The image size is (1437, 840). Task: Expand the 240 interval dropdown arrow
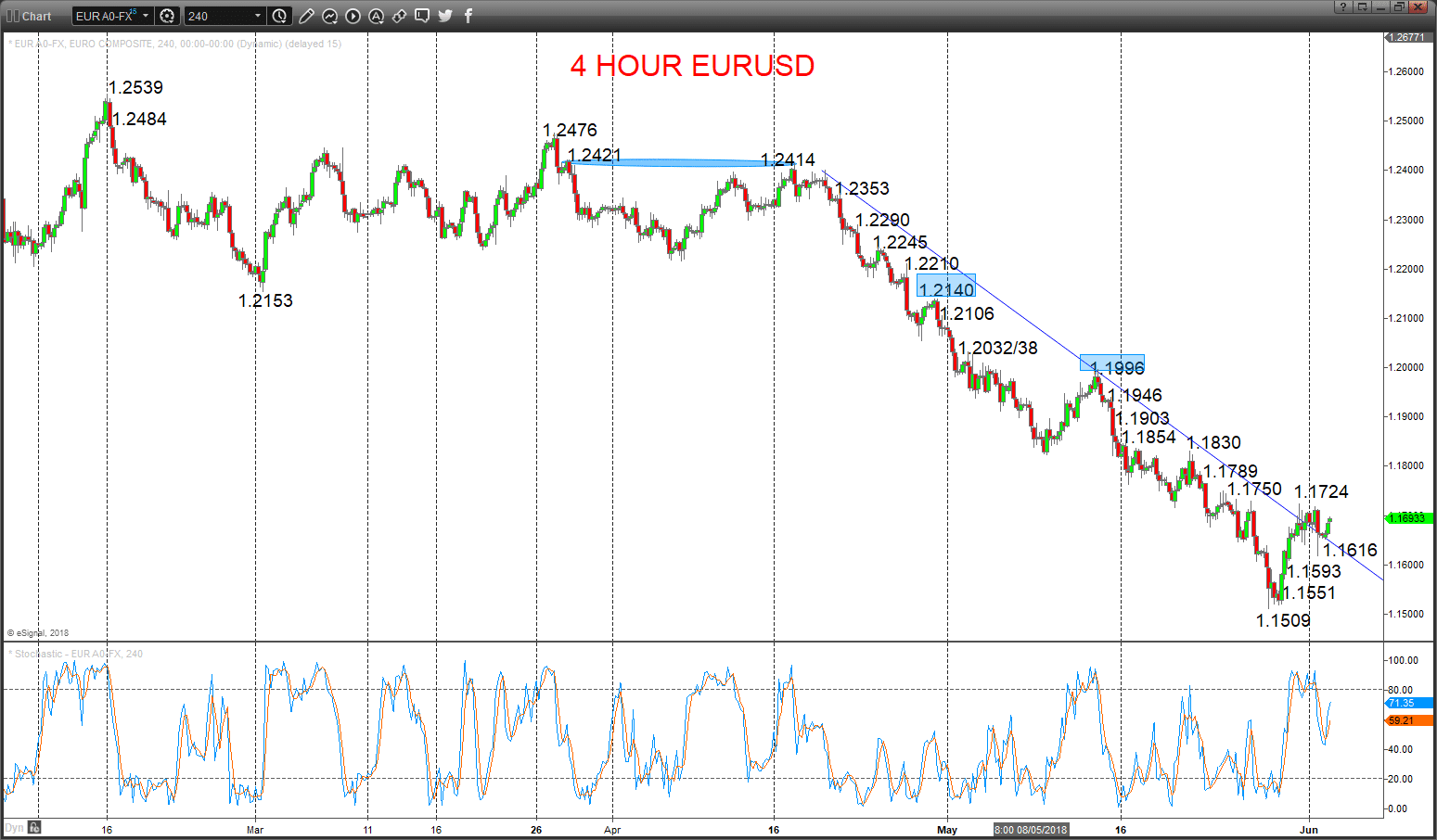pyautogui.click(x=257, y=16)
